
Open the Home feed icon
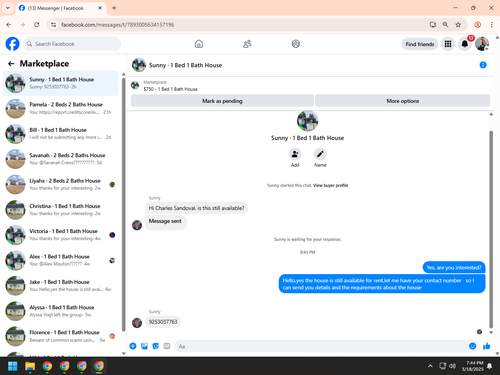click(199, 44)
